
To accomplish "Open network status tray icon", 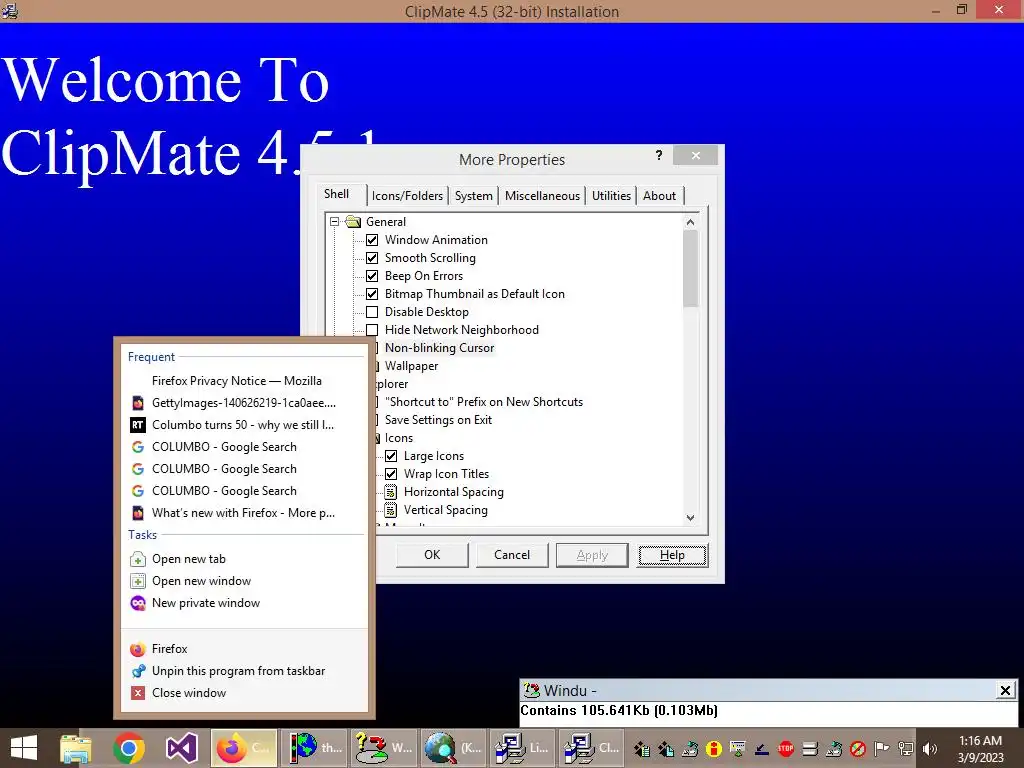I will click(906, 748).
